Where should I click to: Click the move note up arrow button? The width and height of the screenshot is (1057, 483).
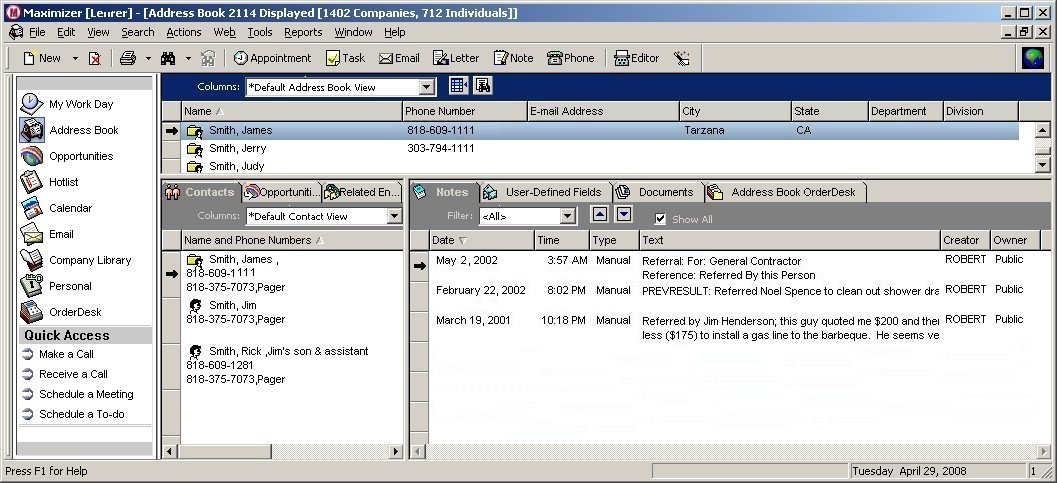600,214
